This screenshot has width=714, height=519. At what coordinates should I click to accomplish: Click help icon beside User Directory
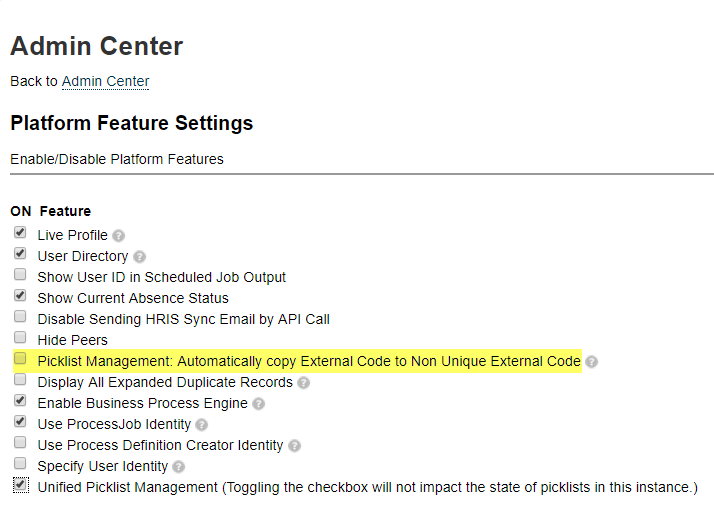click(x=139, y=257)
